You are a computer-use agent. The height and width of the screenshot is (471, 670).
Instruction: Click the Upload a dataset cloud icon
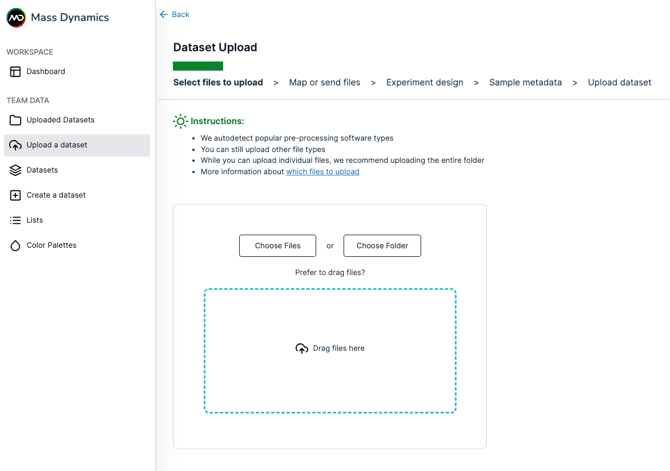pyautogui.click(x=15, y=145)
